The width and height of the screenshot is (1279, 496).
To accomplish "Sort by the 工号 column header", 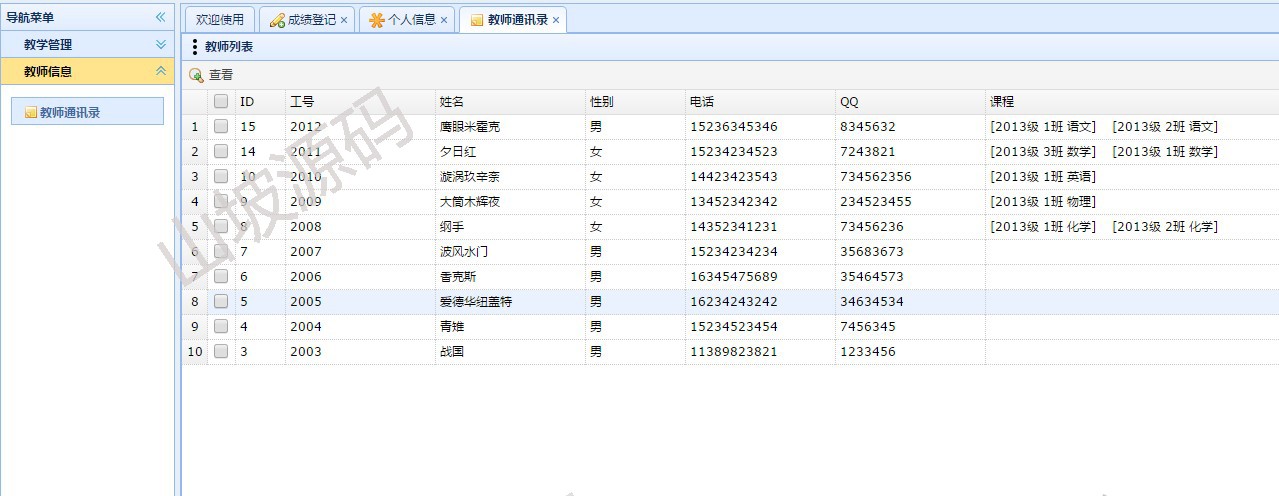I will tap(360, 101).
